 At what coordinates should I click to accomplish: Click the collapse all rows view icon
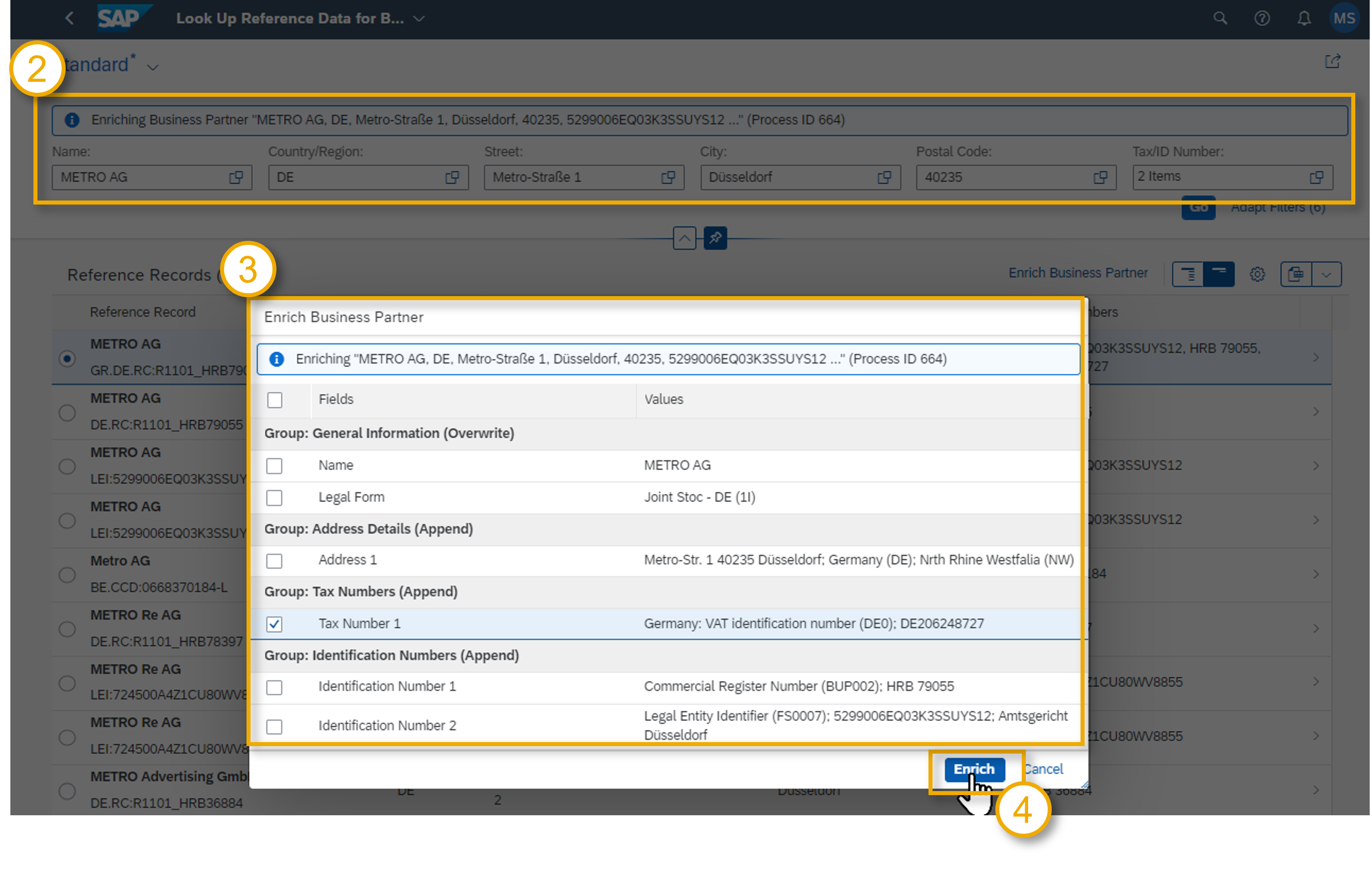pyautogui.click(x=1218, y=274)
